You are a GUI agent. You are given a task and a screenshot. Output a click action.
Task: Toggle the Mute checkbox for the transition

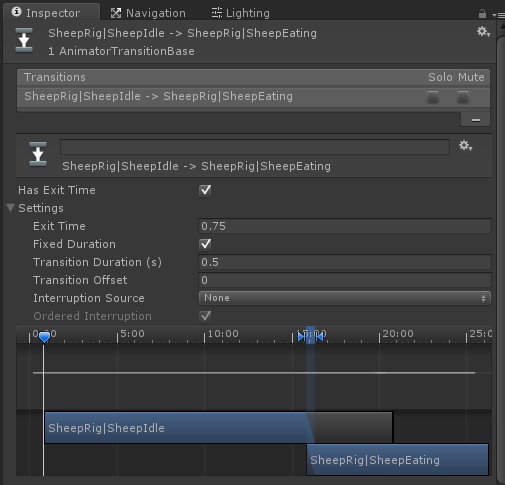tap(463, 97)
